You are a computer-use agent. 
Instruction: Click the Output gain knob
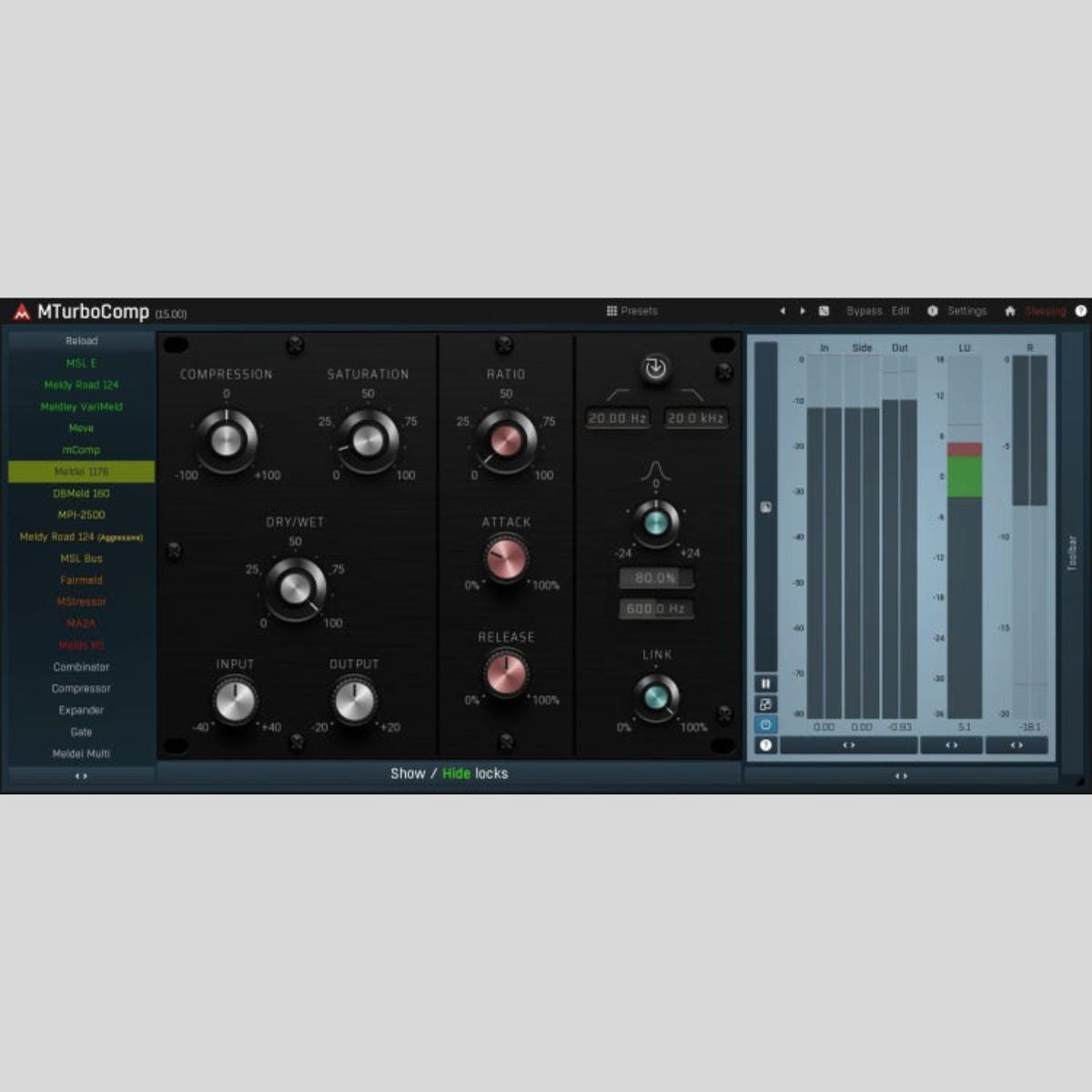354,702
